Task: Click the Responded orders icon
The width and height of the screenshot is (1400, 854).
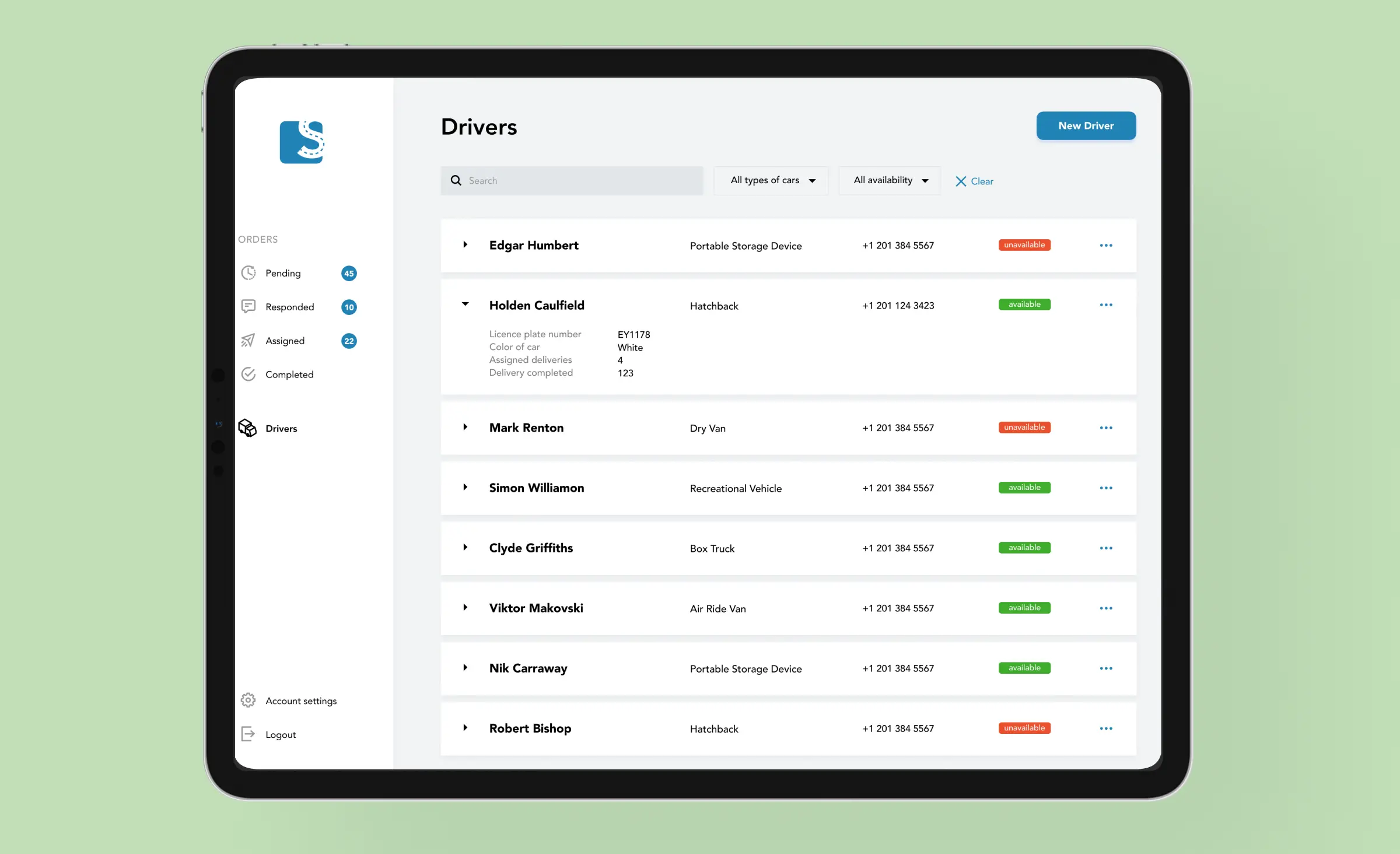Action: [248, 306]
